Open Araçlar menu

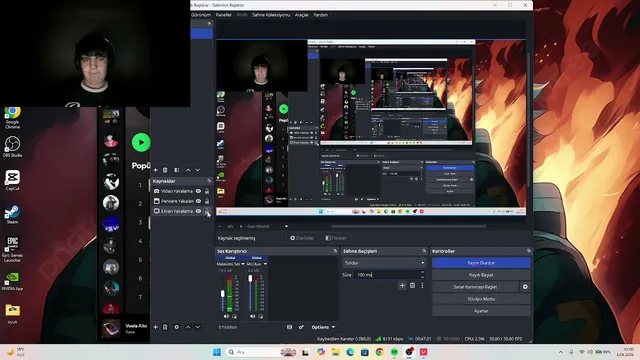[x=302, y=15]
